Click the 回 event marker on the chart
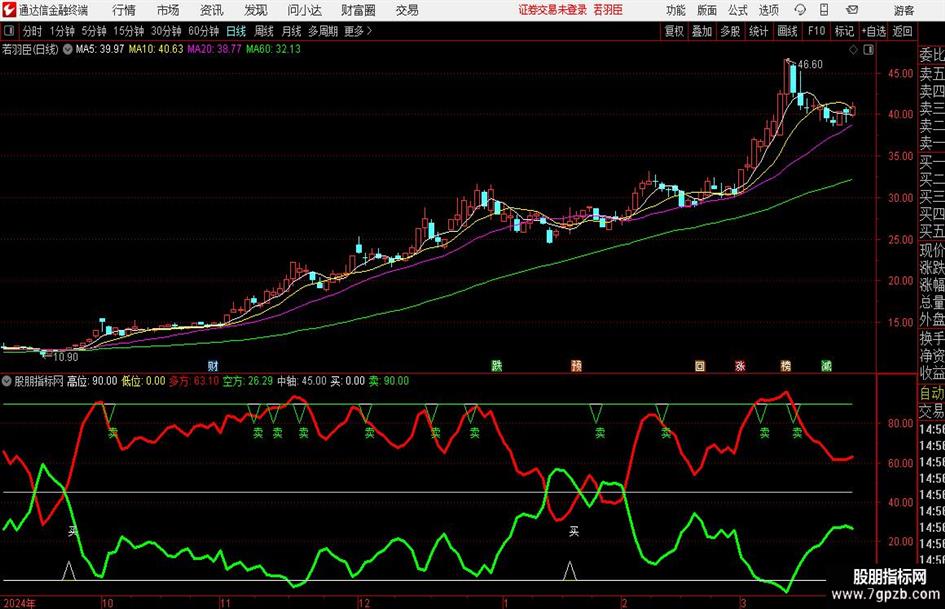Viewport: 945px width, 609px height. point(700,366)
